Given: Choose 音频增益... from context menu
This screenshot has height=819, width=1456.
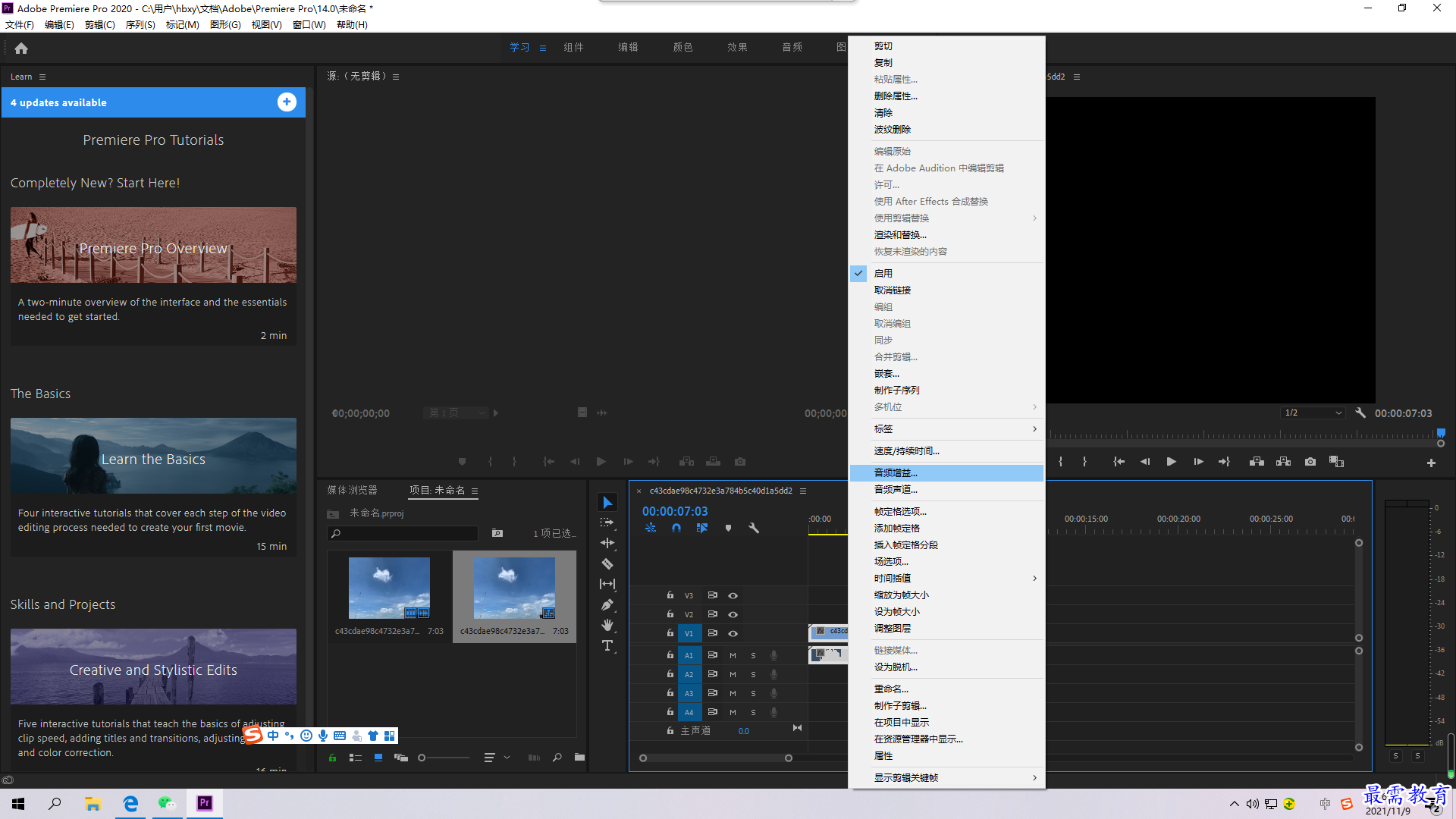Looking at the screenshot, I should click(946, 473).
